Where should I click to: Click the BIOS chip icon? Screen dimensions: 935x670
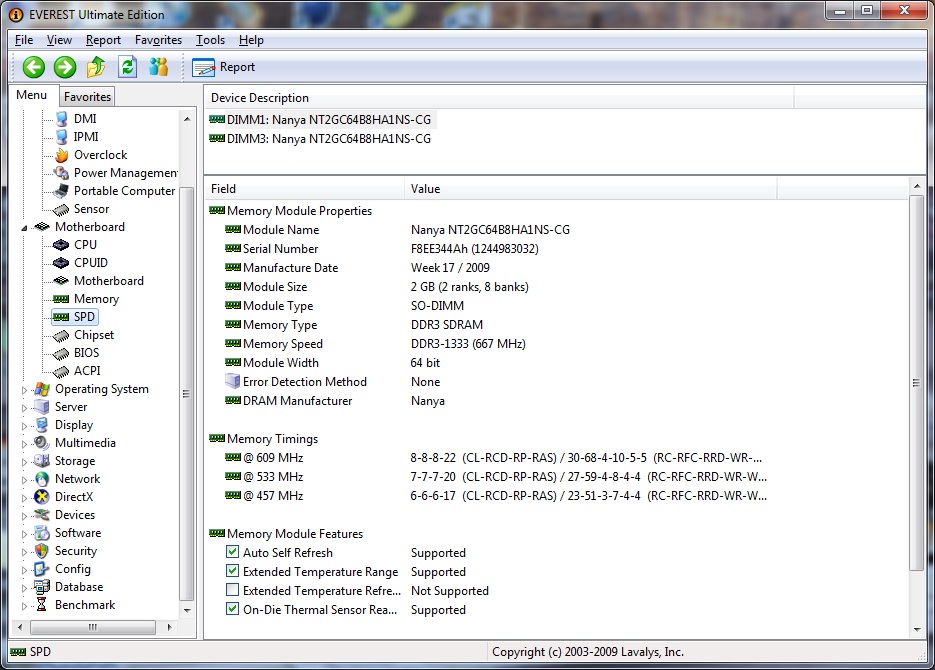[61, 354]
